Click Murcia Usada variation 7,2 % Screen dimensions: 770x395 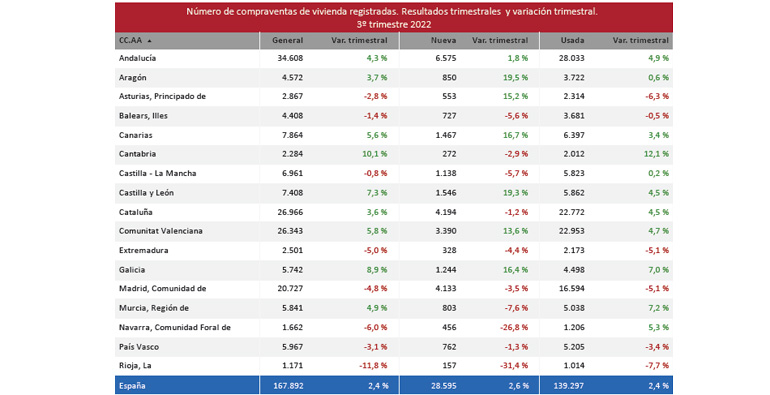click(659, 308)
